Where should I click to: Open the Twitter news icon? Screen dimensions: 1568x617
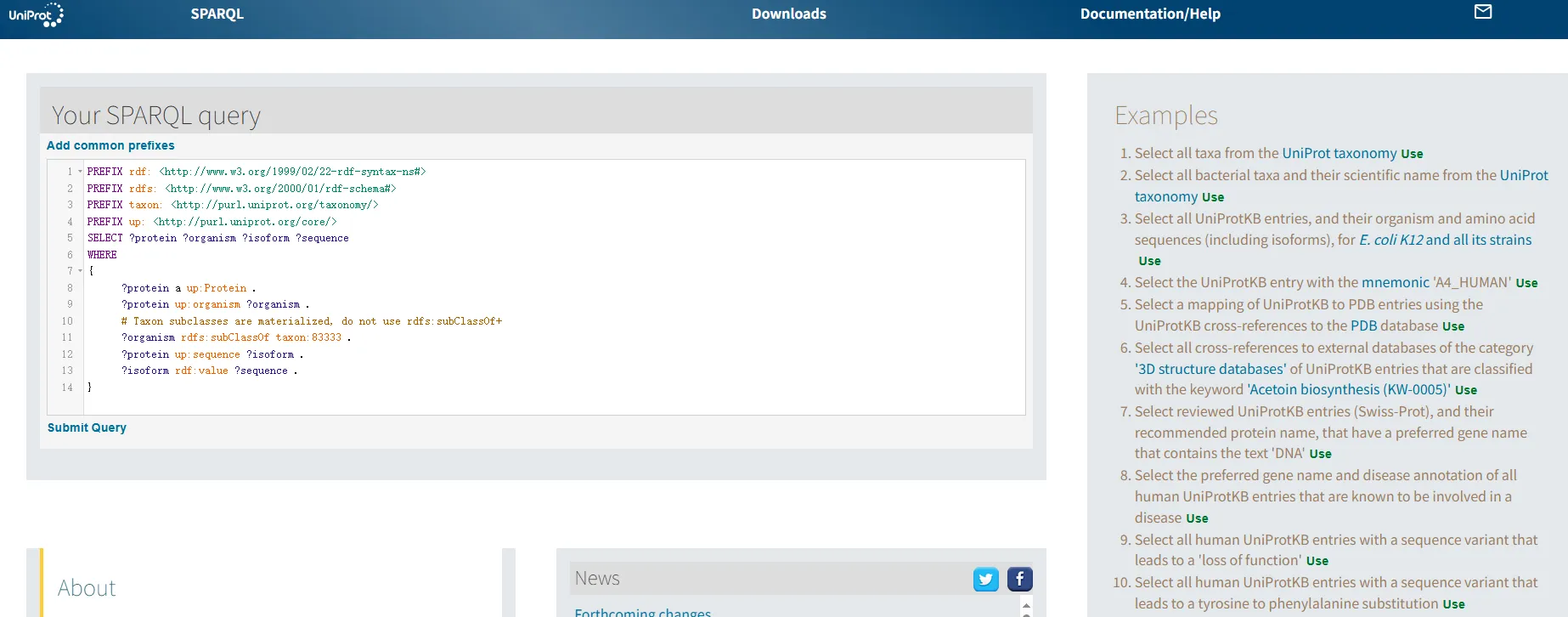pyautogui.click(x=985, y=580)
